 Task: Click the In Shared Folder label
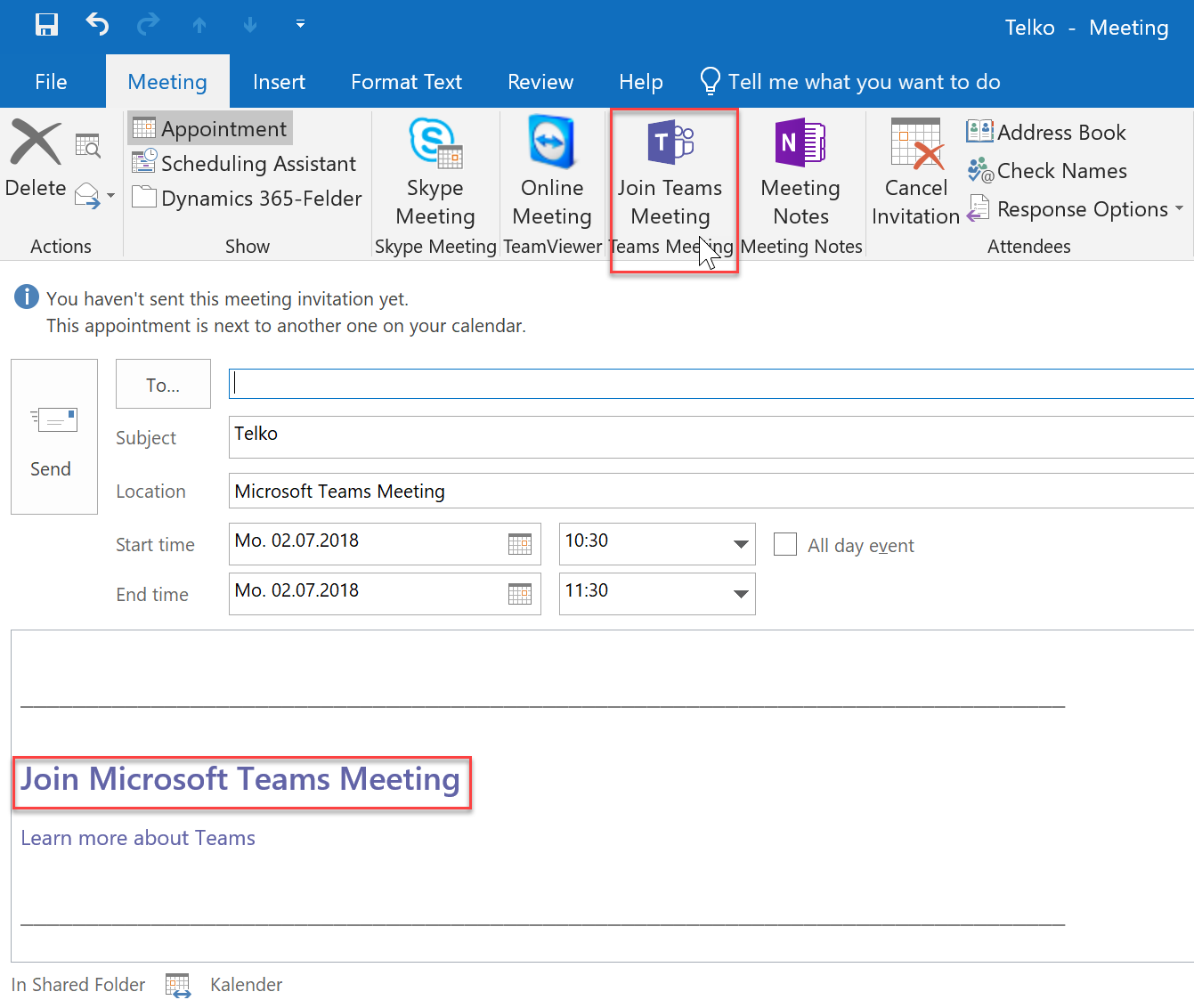click(x=78, y=984)
